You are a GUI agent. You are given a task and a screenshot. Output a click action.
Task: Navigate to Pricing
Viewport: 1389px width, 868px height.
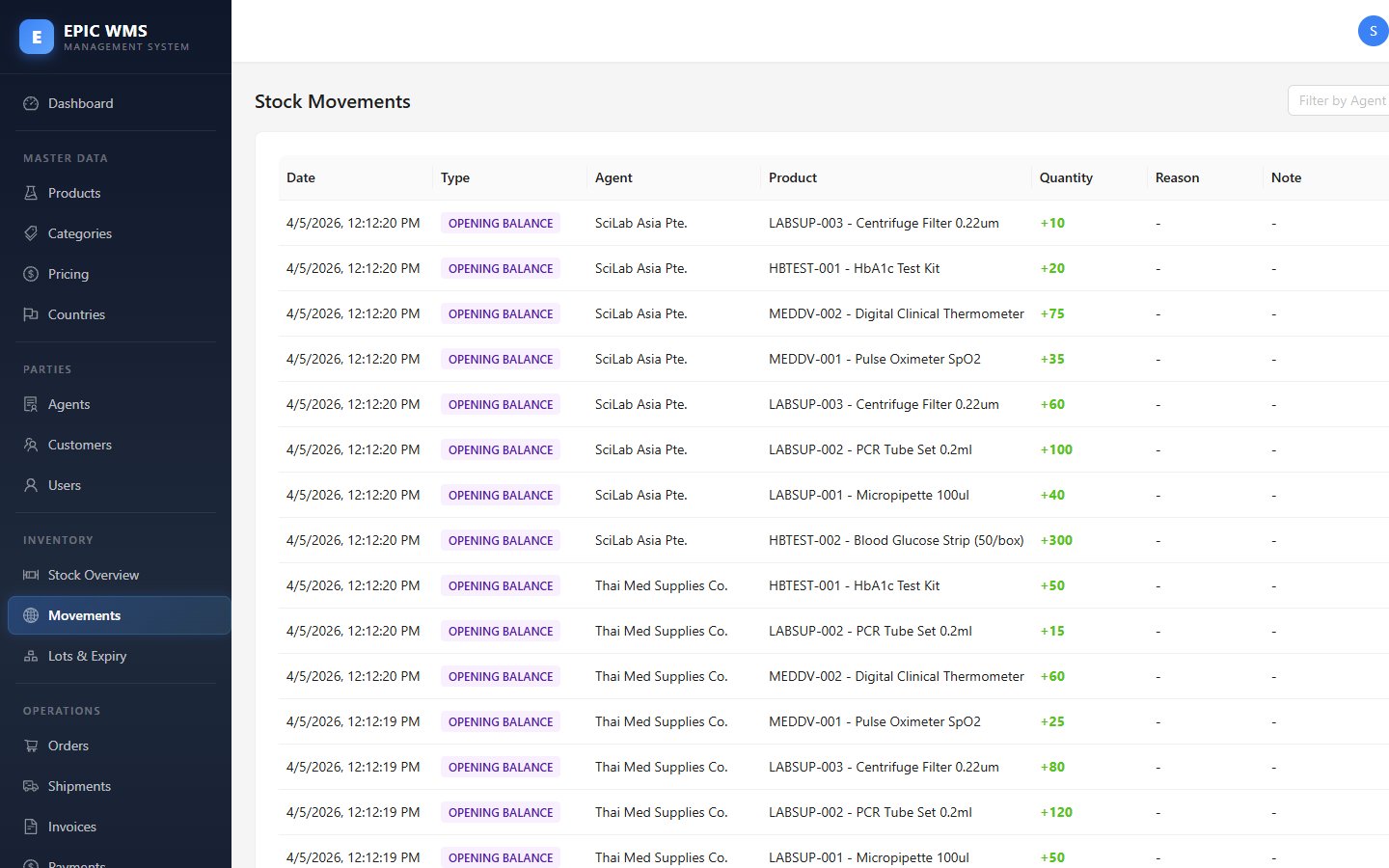click(120, 274)
